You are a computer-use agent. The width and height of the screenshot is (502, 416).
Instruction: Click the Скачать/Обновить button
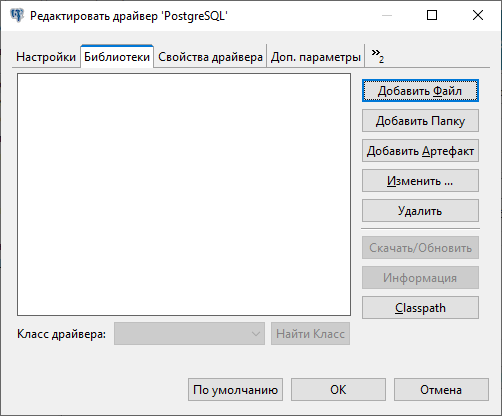tap(420, 248)
